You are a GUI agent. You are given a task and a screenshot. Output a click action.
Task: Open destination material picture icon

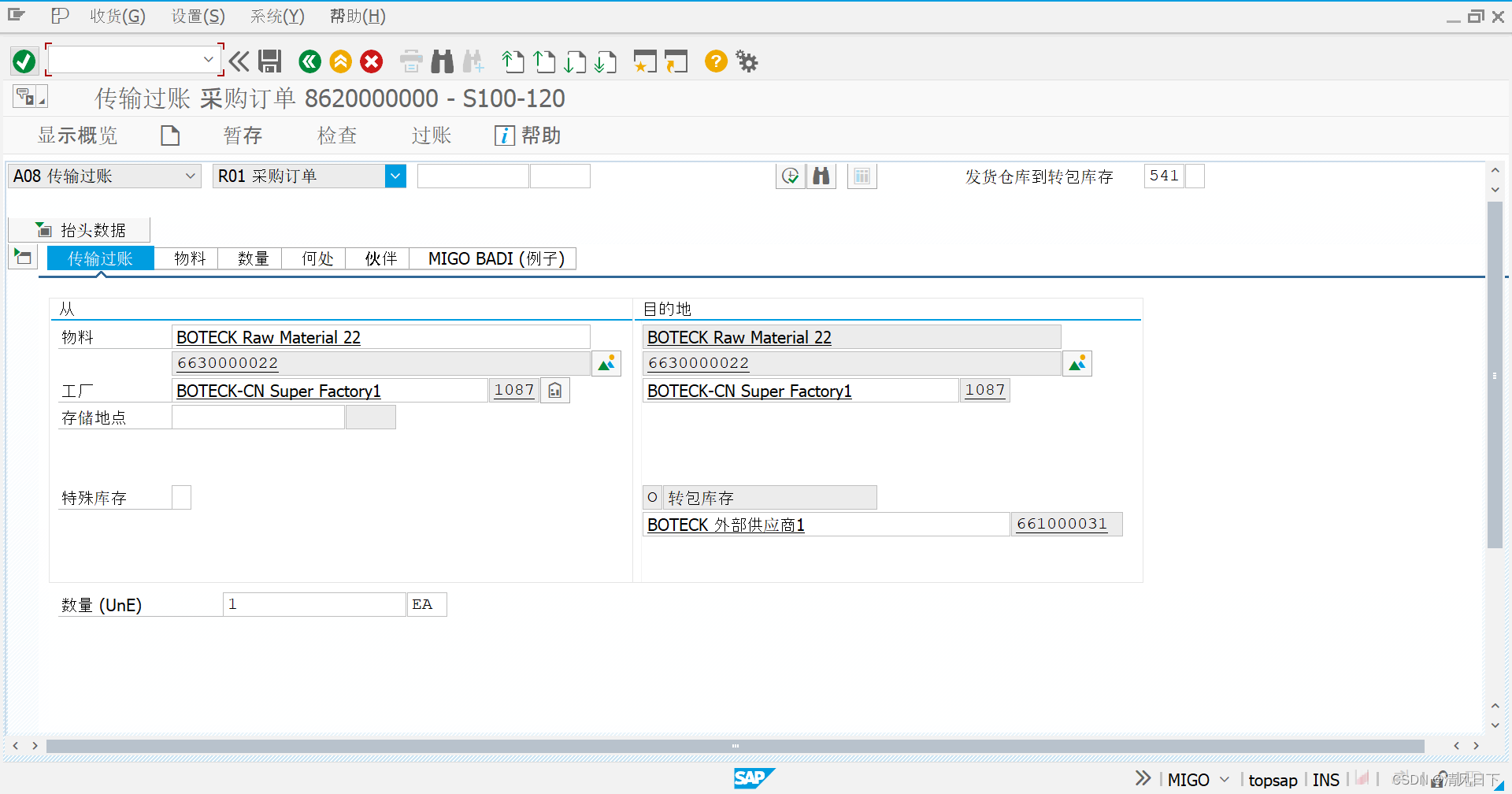click(1077, 363)
